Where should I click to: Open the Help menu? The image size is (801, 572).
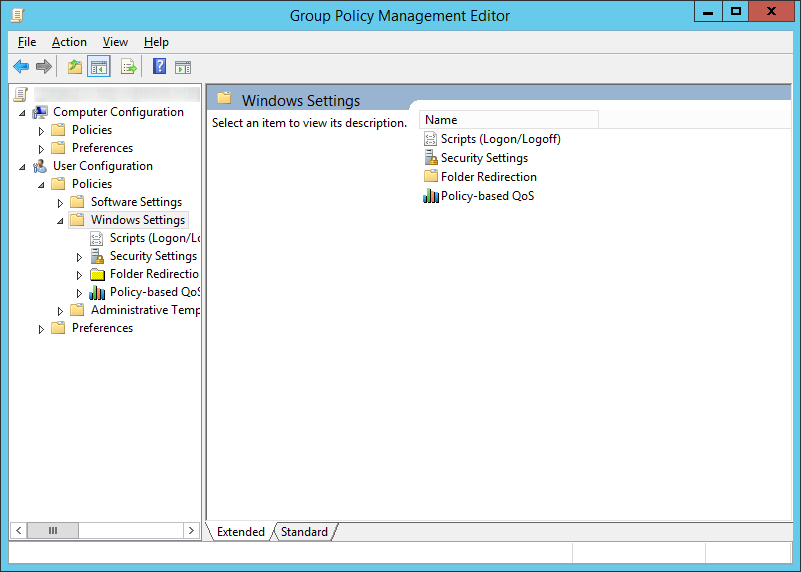click(156, 42)
